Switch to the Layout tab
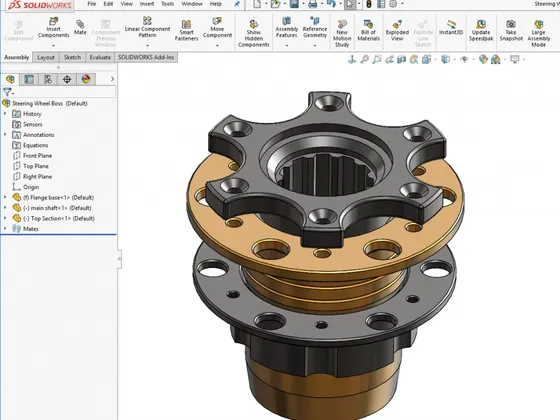This screenshot has height=420, width=560. click(x=46, y=57)
